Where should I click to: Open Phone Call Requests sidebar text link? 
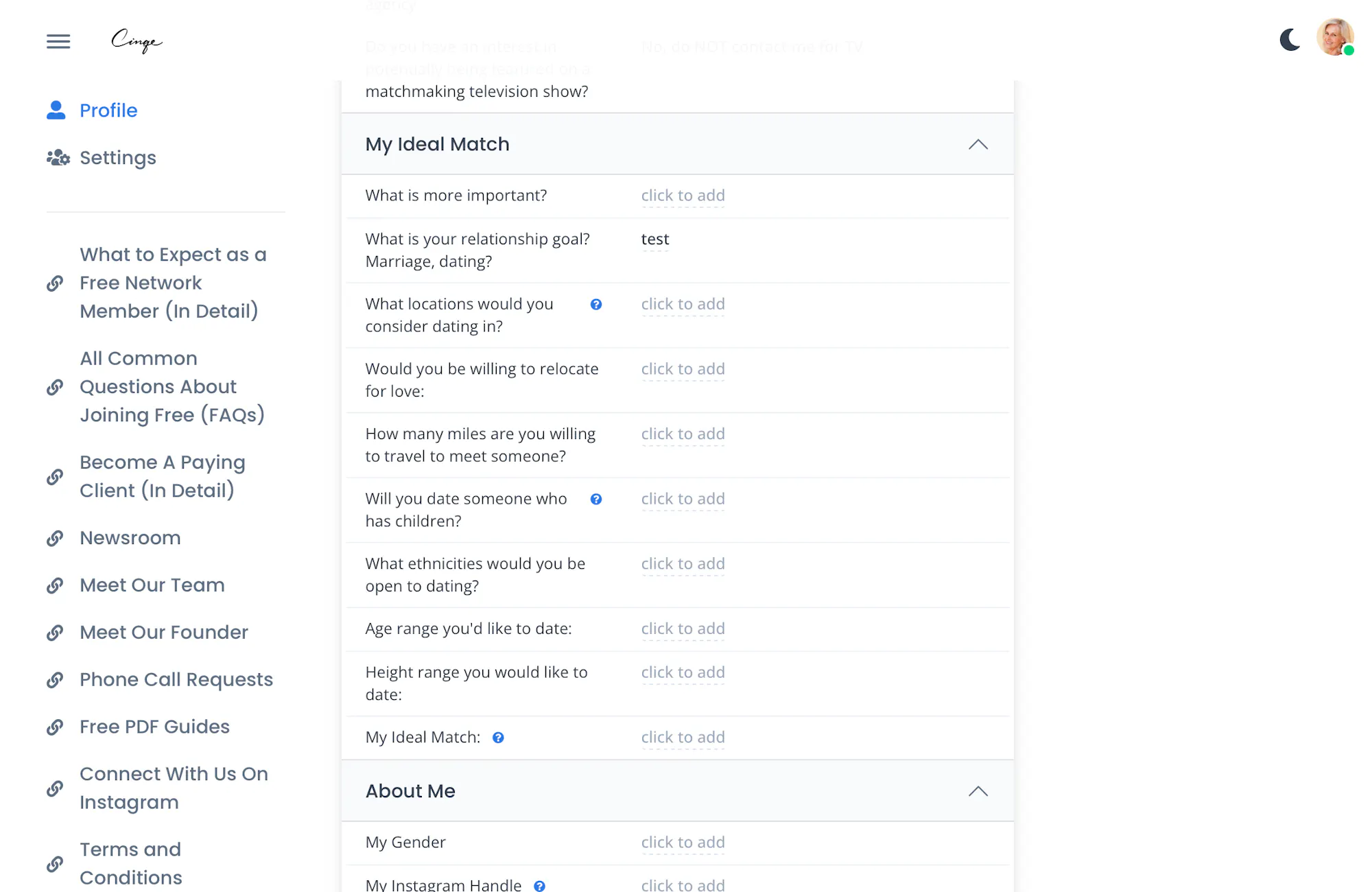click(176, 680)
